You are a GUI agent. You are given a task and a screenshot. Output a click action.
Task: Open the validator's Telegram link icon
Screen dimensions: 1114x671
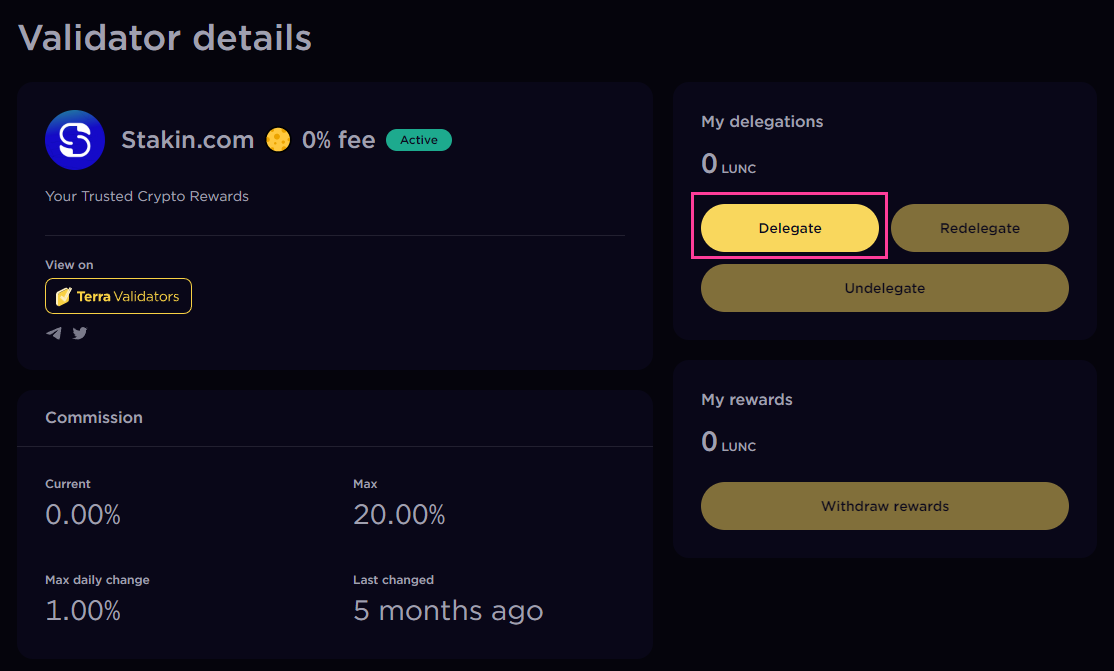pyautogui.click(x=53, y=333)
